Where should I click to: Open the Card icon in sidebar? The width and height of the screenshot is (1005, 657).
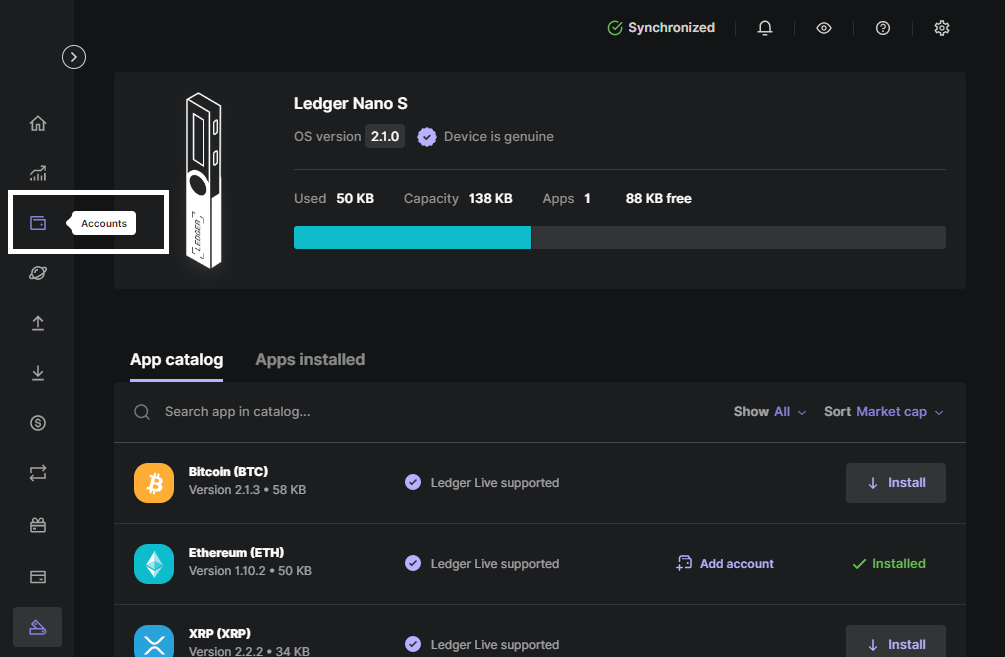[x=38, y=577]
